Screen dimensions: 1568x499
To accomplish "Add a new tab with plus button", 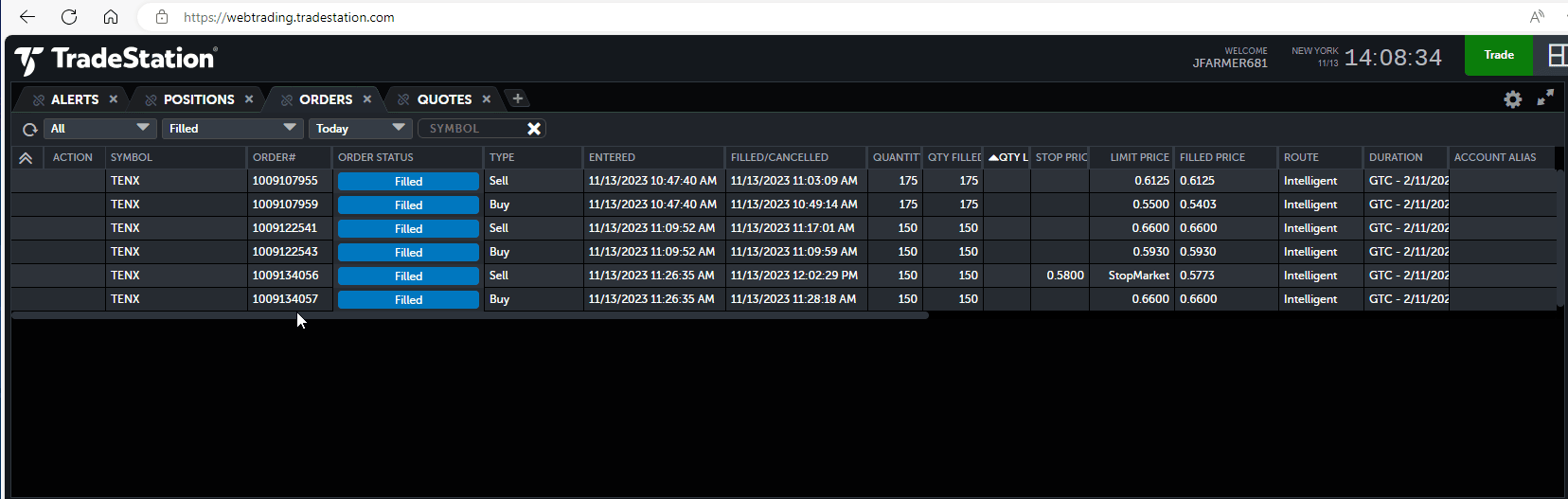I will click(517, 98).
